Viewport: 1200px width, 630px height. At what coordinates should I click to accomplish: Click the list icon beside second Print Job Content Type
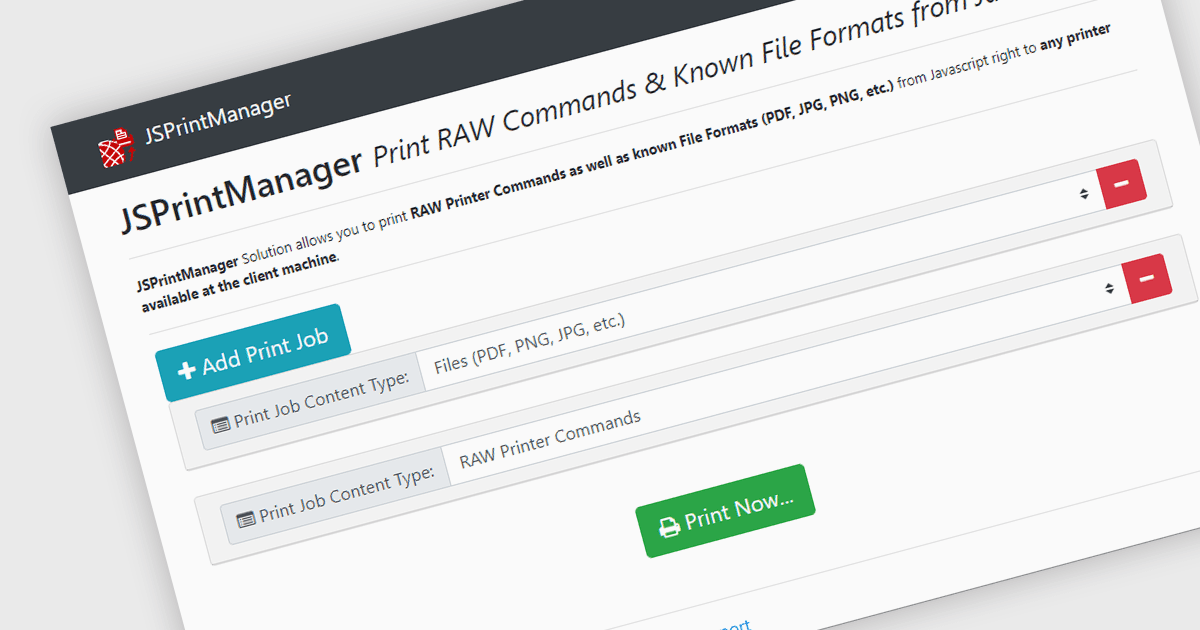246,520
